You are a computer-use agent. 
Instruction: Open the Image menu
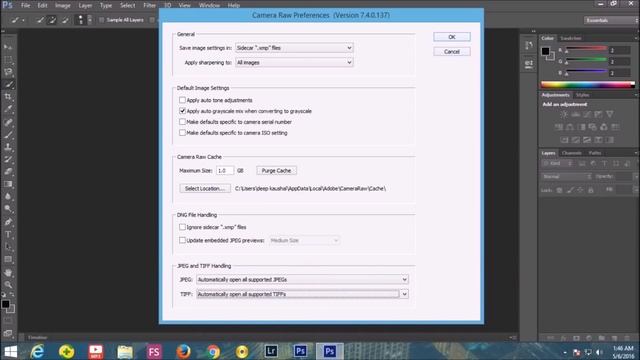(x=62, y=5)
